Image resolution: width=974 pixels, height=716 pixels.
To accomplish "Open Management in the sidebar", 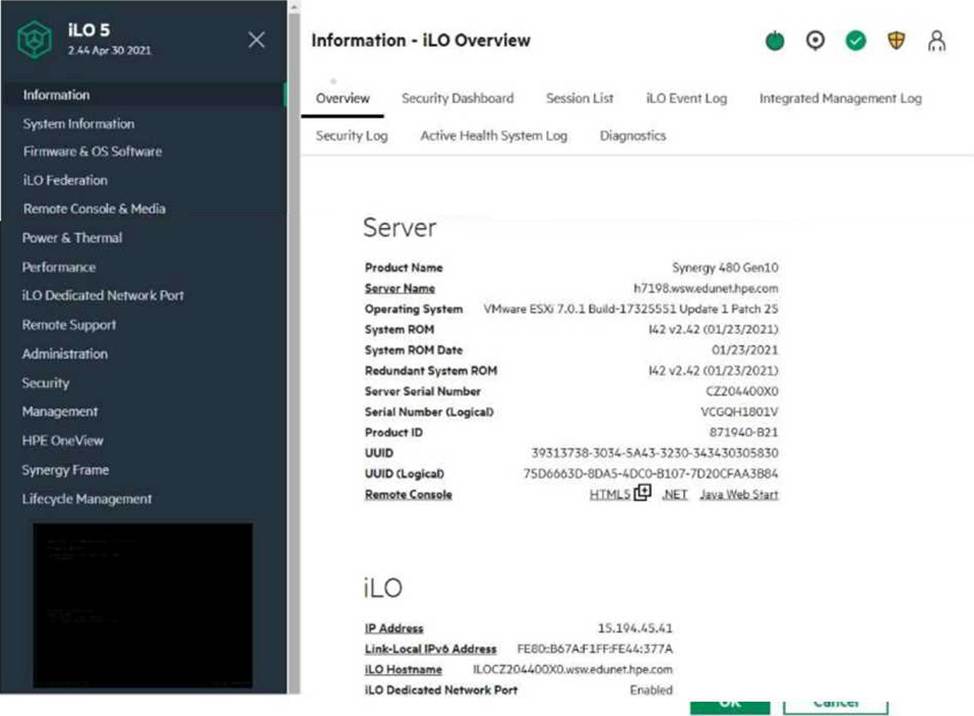I will (60, 412).
